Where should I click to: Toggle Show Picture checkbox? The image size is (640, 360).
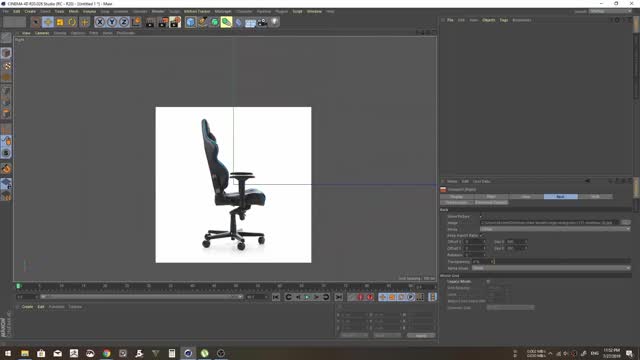pyautogui.click(x=481, y=216)
